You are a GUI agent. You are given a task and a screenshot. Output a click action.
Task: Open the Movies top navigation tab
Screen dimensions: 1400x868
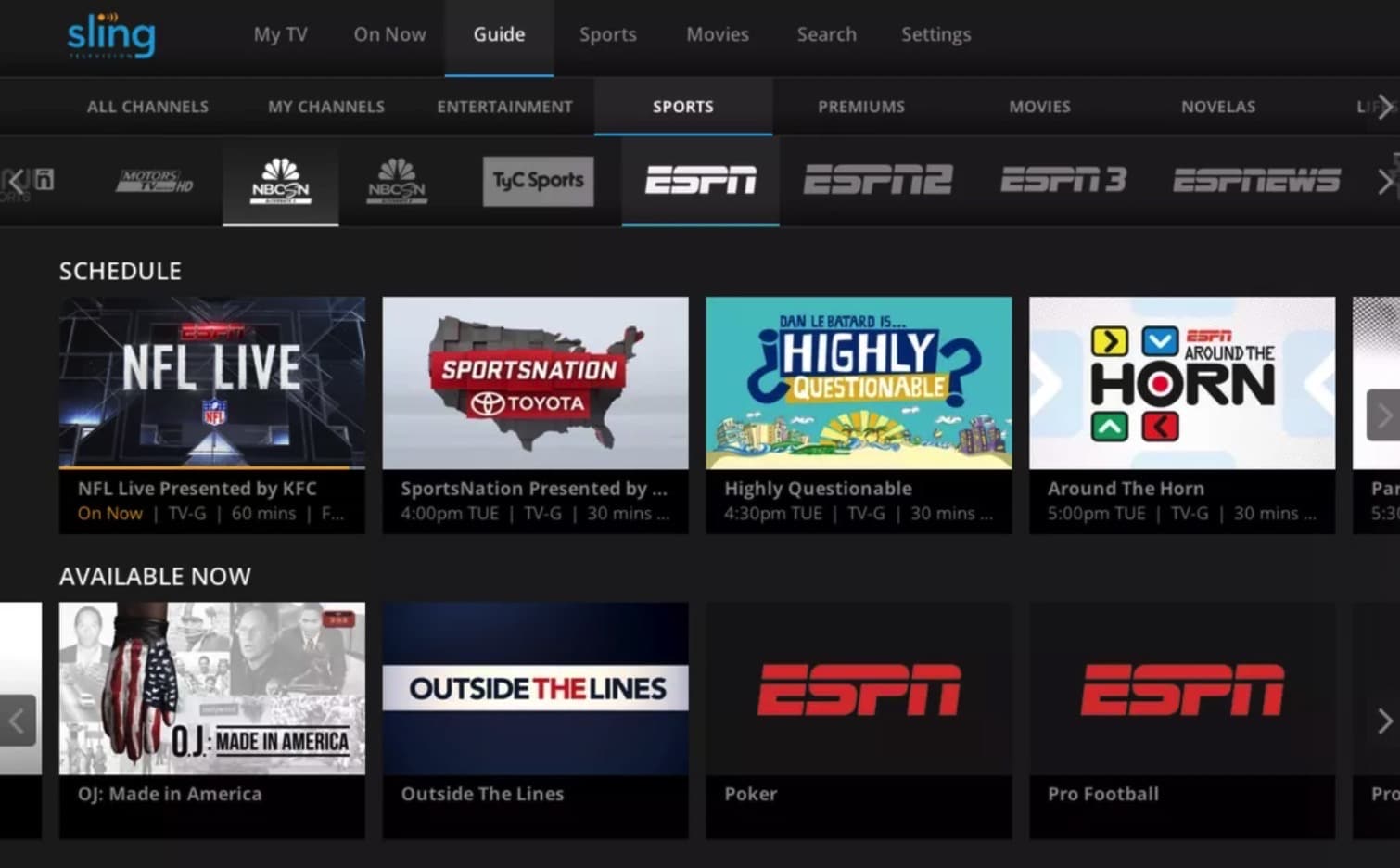(718, 34)
